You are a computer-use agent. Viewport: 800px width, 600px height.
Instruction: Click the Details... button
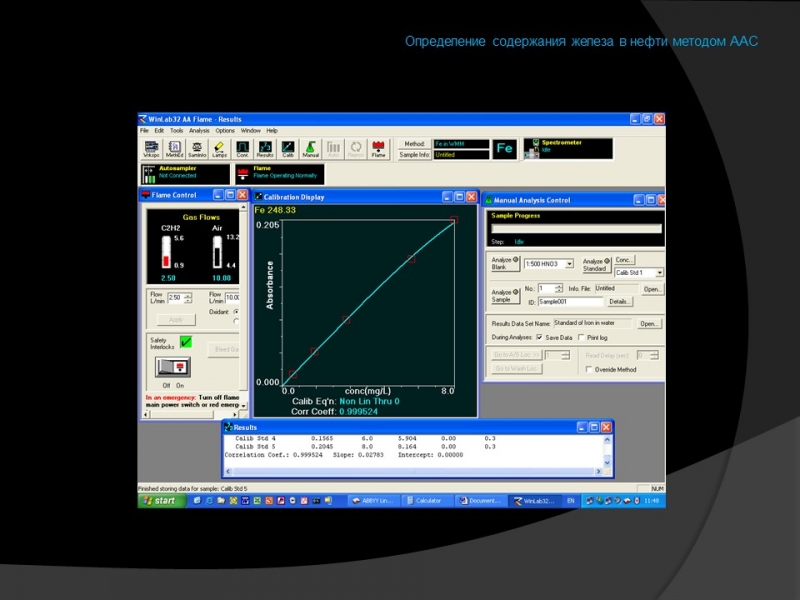point(619,302)
